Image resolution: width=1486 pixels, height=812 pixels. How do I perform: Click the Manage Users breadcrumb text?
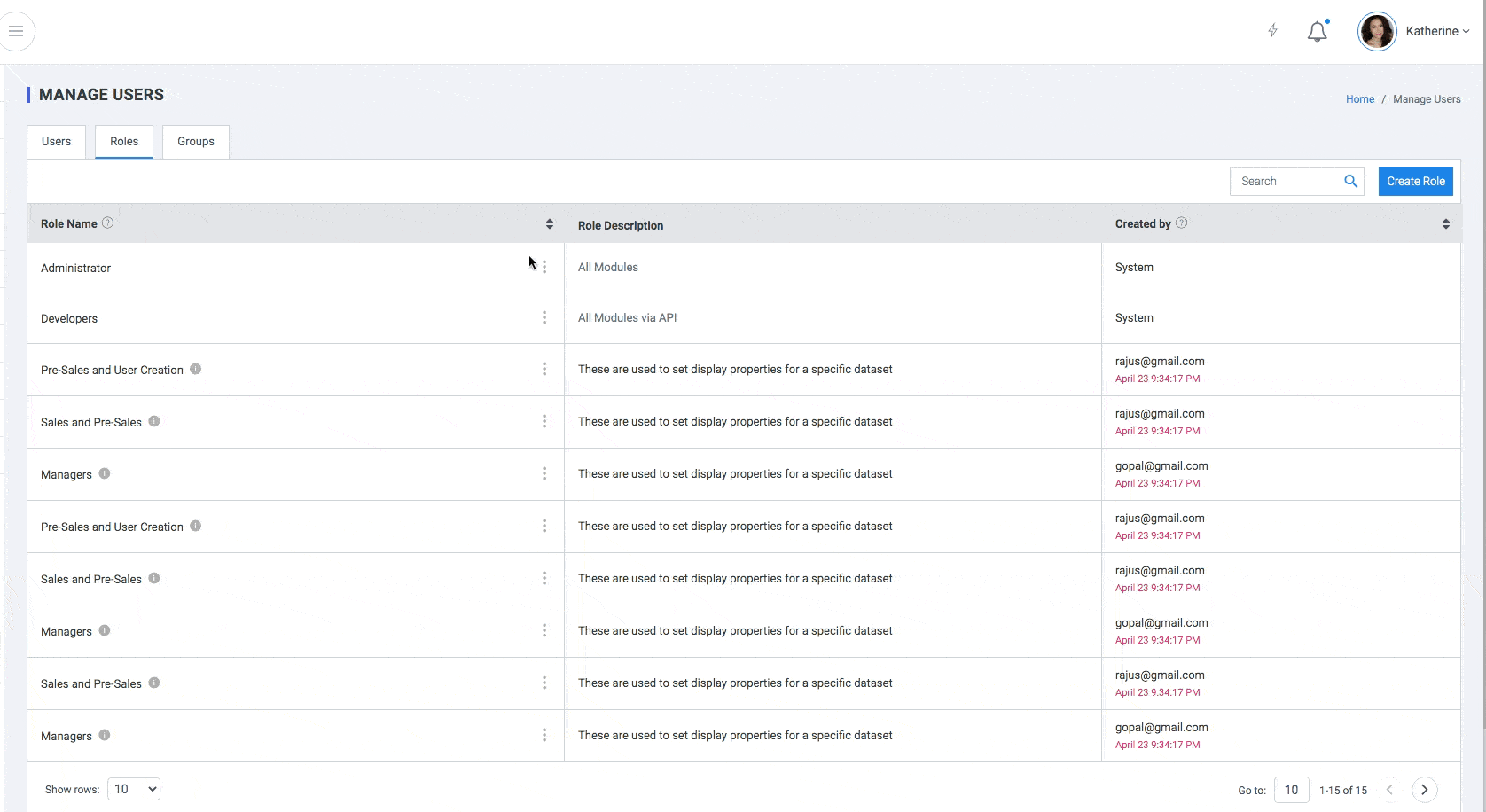coord(1427,99)
